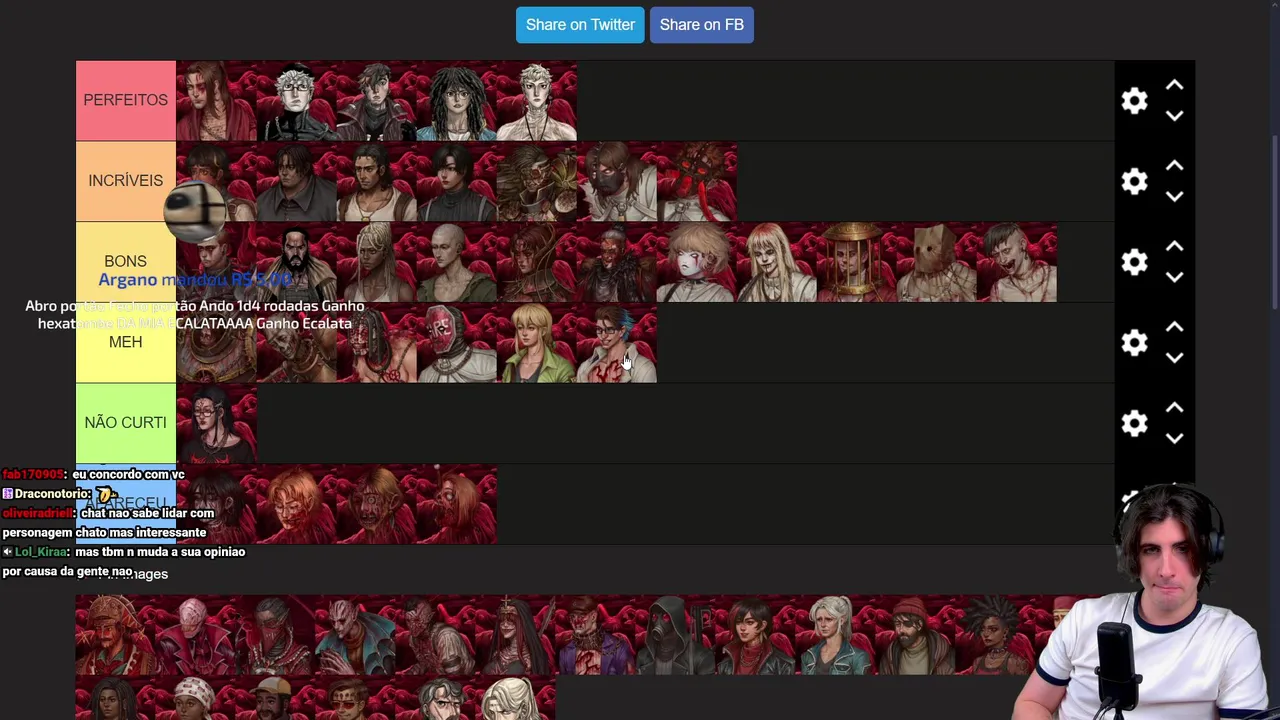Pick black face-mask figure in INCRÍVEIS

coord(617,181)
